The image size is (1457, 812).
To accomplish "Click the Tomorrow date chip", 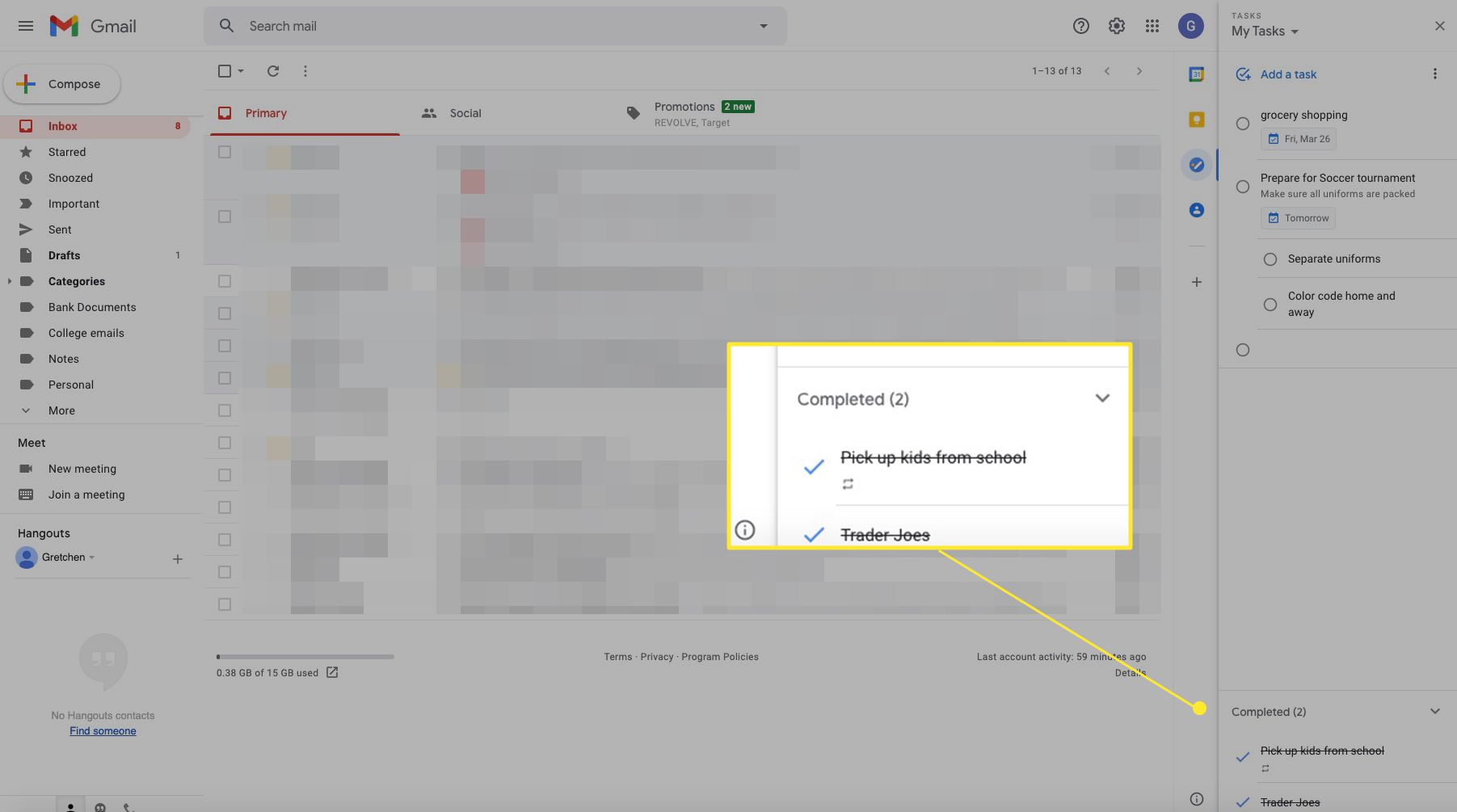I will (x=1298, y=218).
